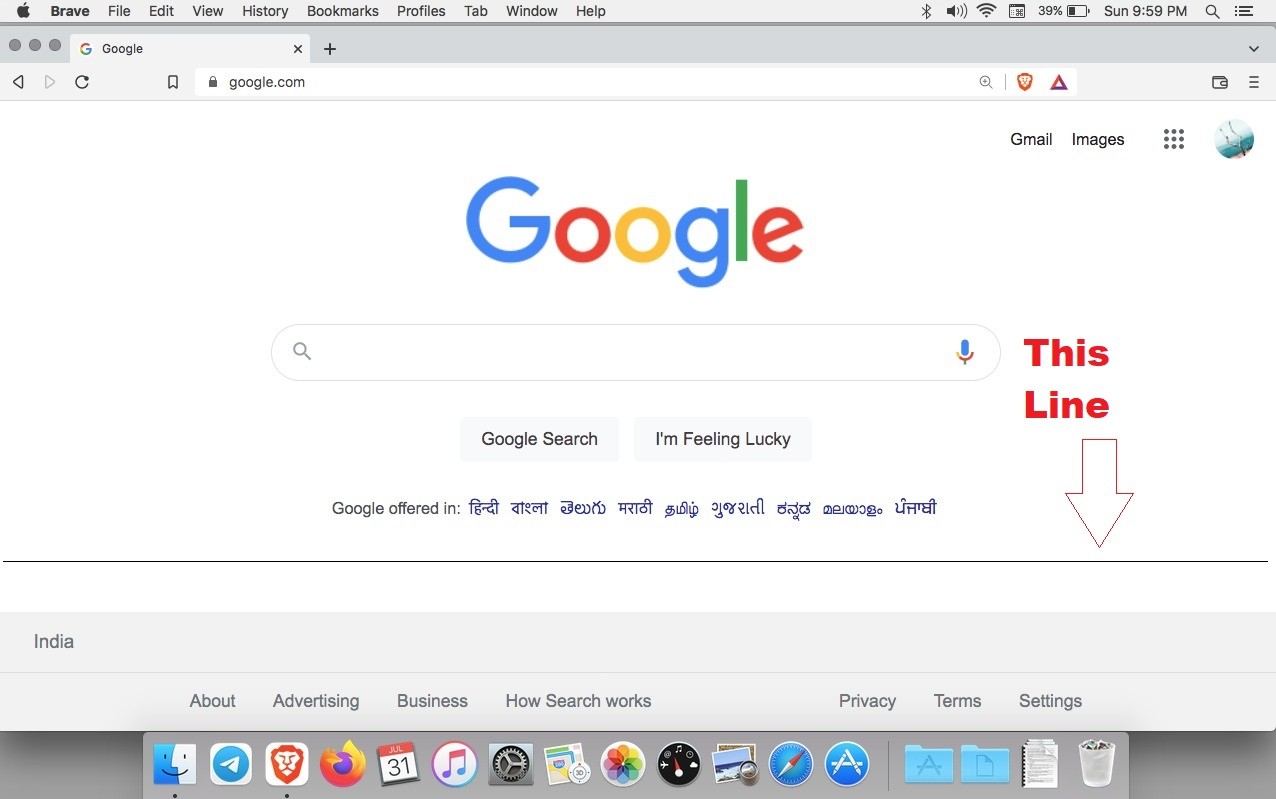
Task: Open the Applications folder in dock
Action: (929, 765)
